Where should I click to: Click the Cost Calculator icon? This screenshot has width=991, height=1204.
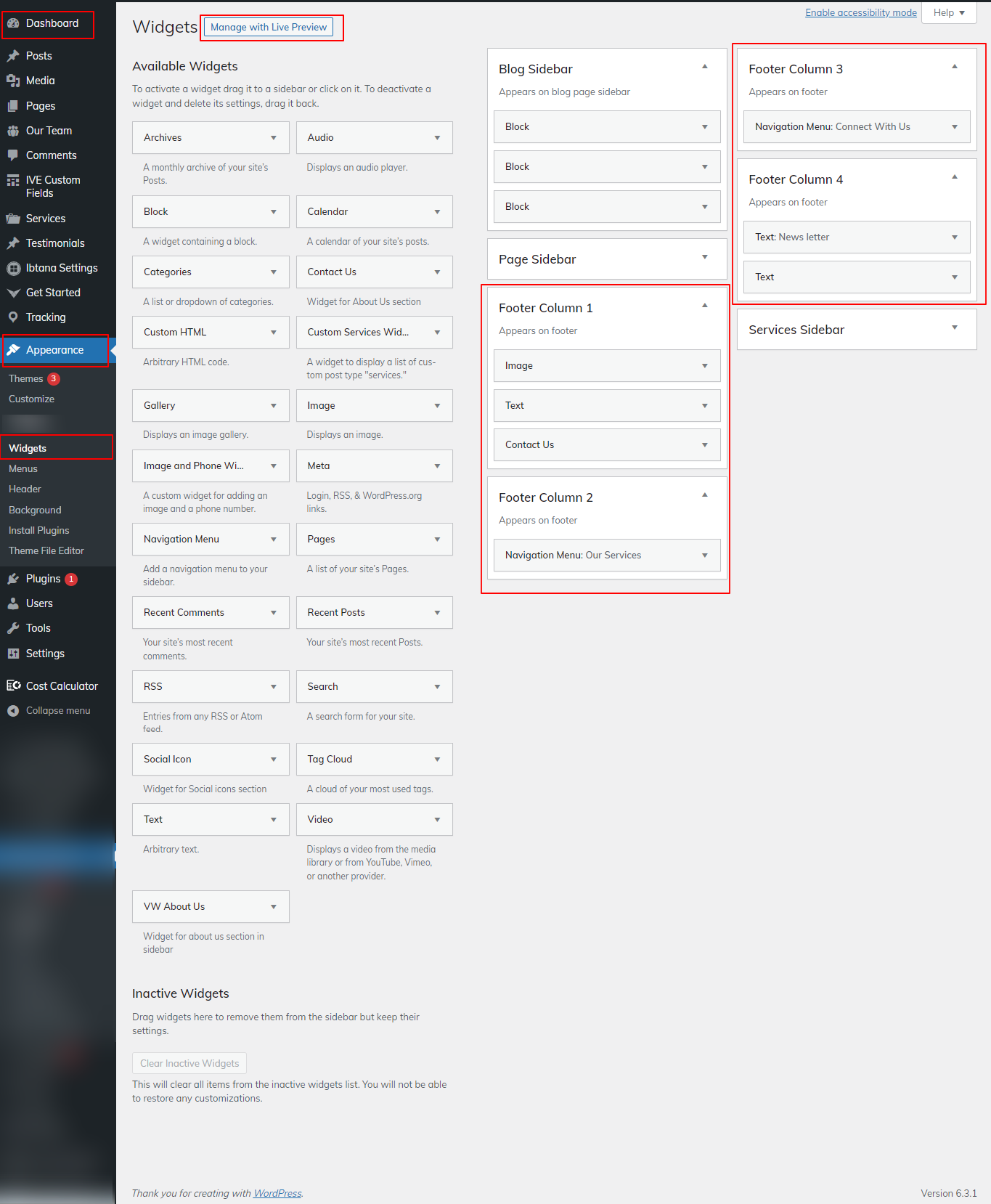(x=13, y=686)
